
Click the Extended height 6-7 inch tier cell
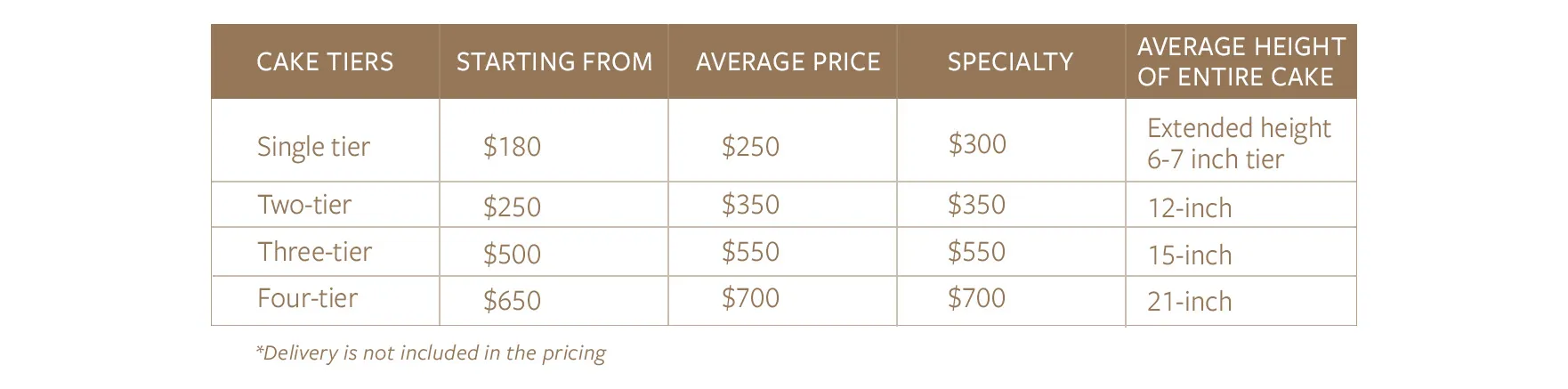pos(1239,143)
